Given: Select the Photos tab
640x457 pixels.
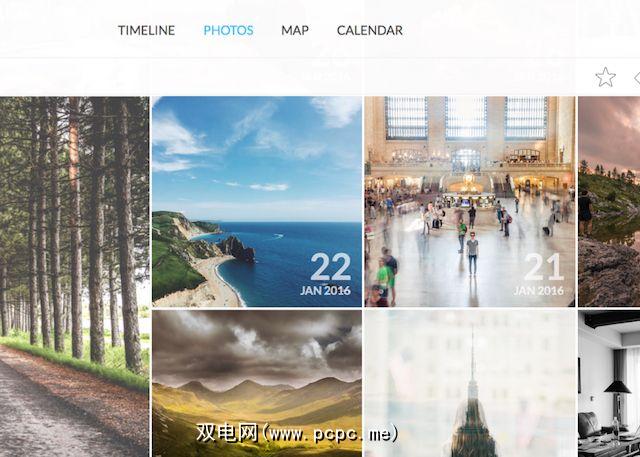Looking at the screenshot, I should 228,31.
